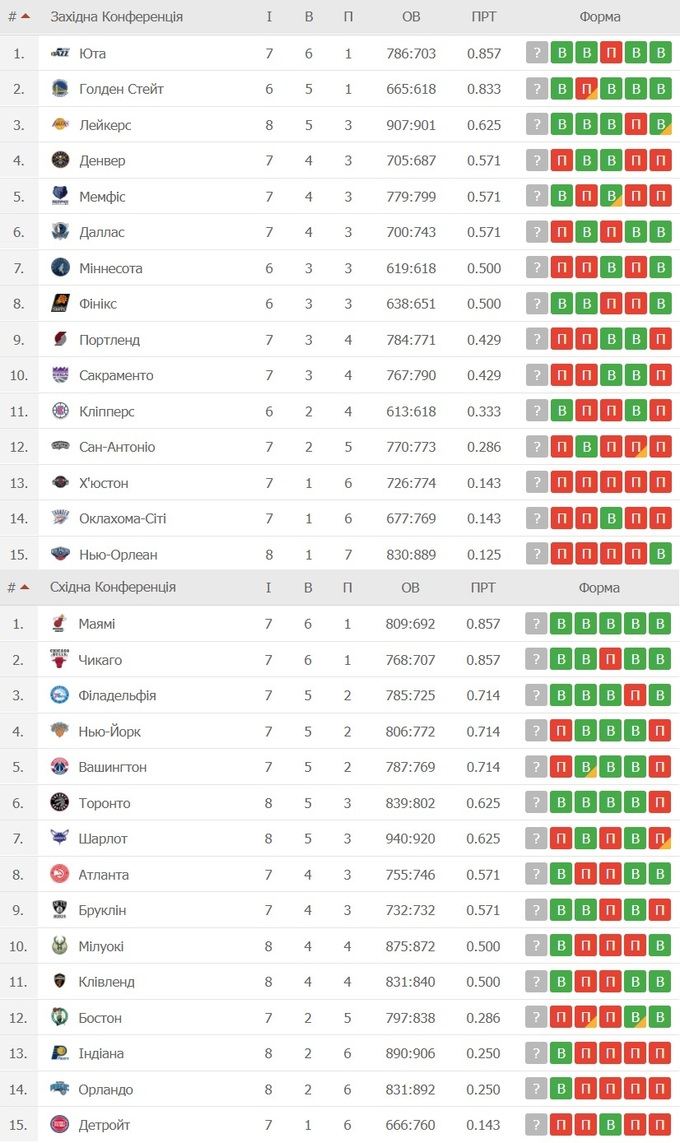The image size is (680, 1143).
Task: Click the Західна Конференція header
Action: pos(116,17)
